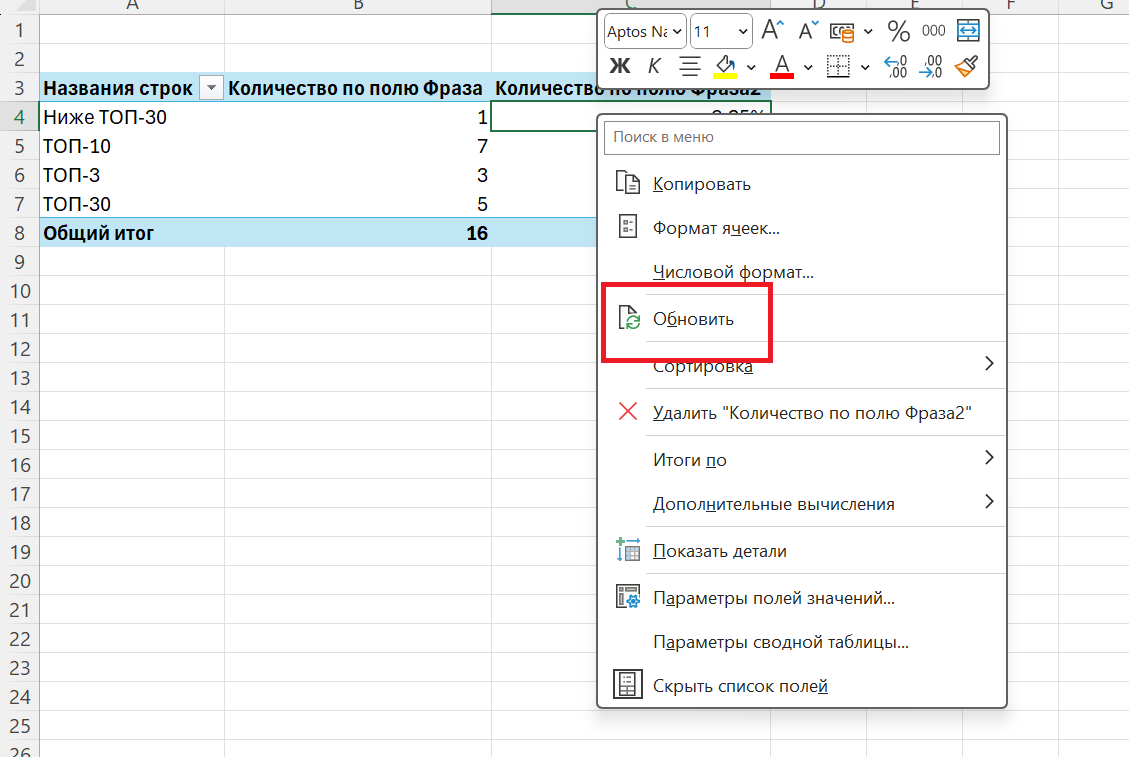Toggle italic formatting (К) in mini toolbar
1129x757 pixels.
(654, 66)
